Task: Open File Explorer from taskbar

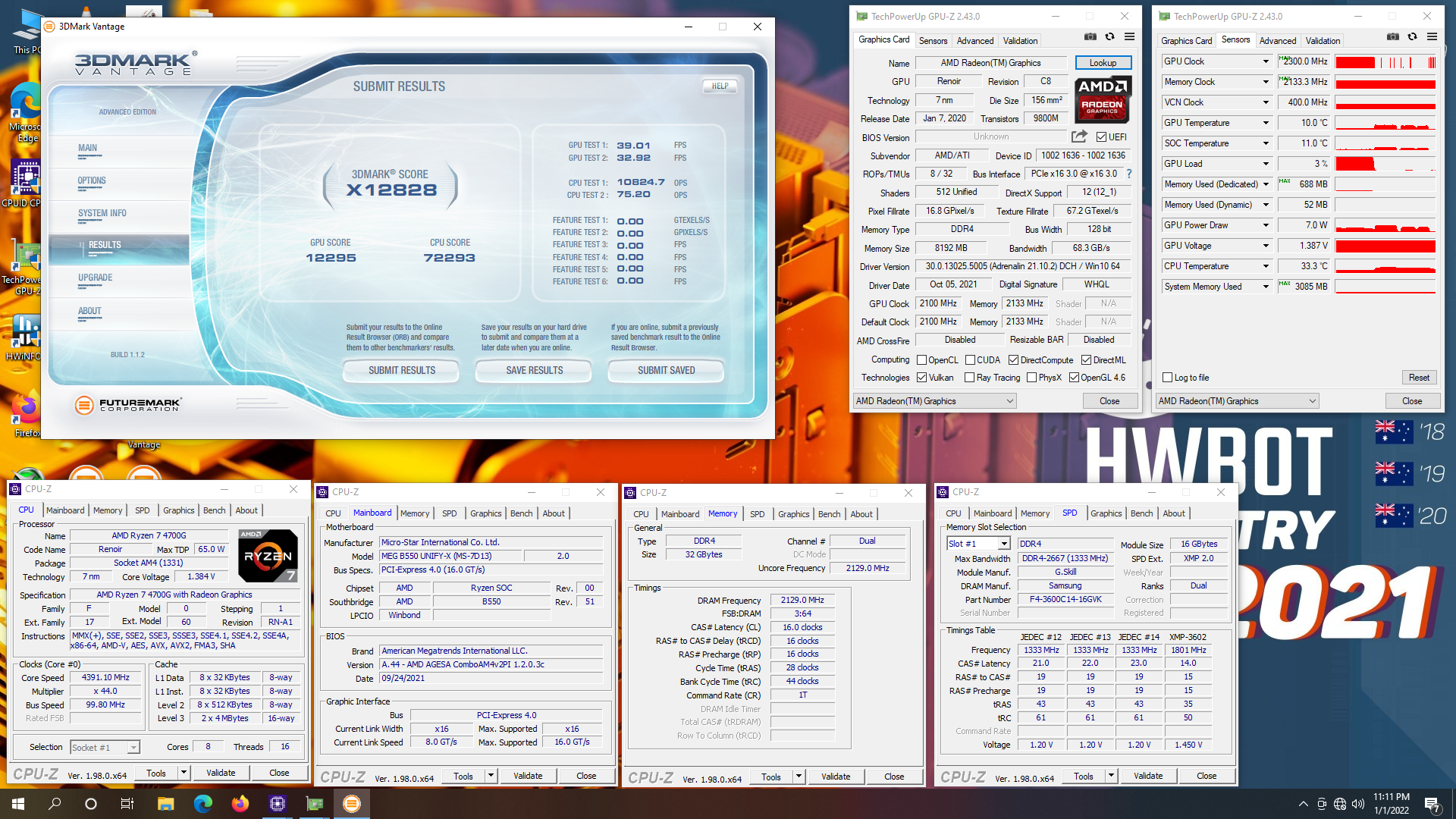Action: 166,804
